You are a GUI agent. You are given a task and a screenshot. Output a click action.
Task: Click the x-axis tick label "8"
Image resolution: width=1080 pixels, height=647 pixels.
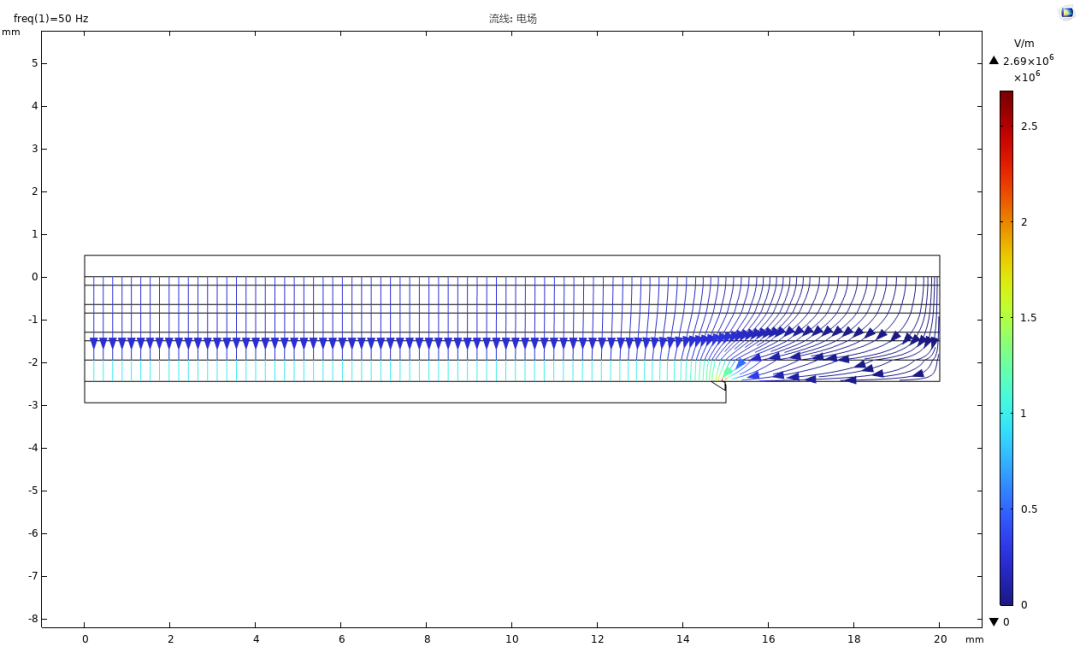pos(427,639)
